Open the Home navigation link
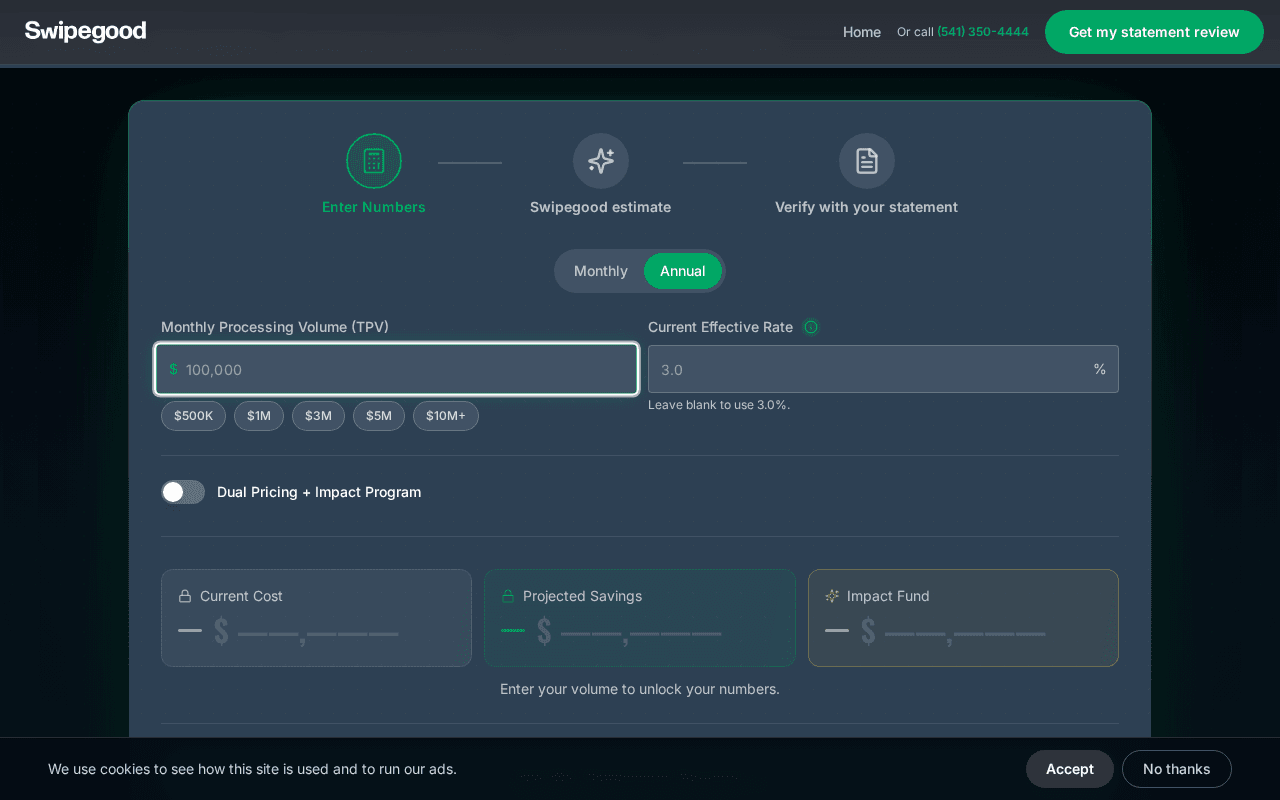 click(x=862, y=32)
